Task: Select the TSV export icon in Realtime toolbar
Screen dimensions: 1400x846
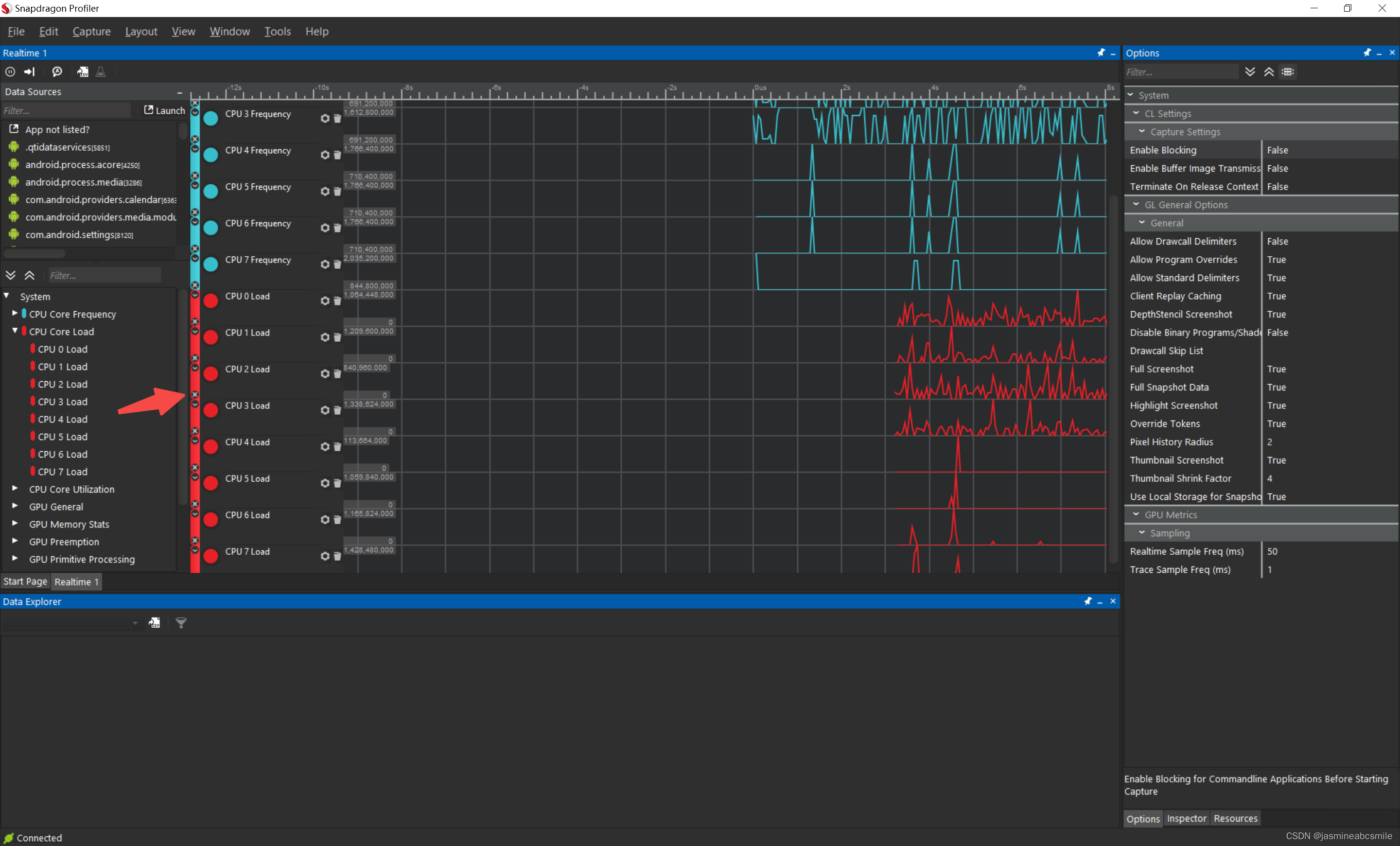Action: [x=83, y=71]
